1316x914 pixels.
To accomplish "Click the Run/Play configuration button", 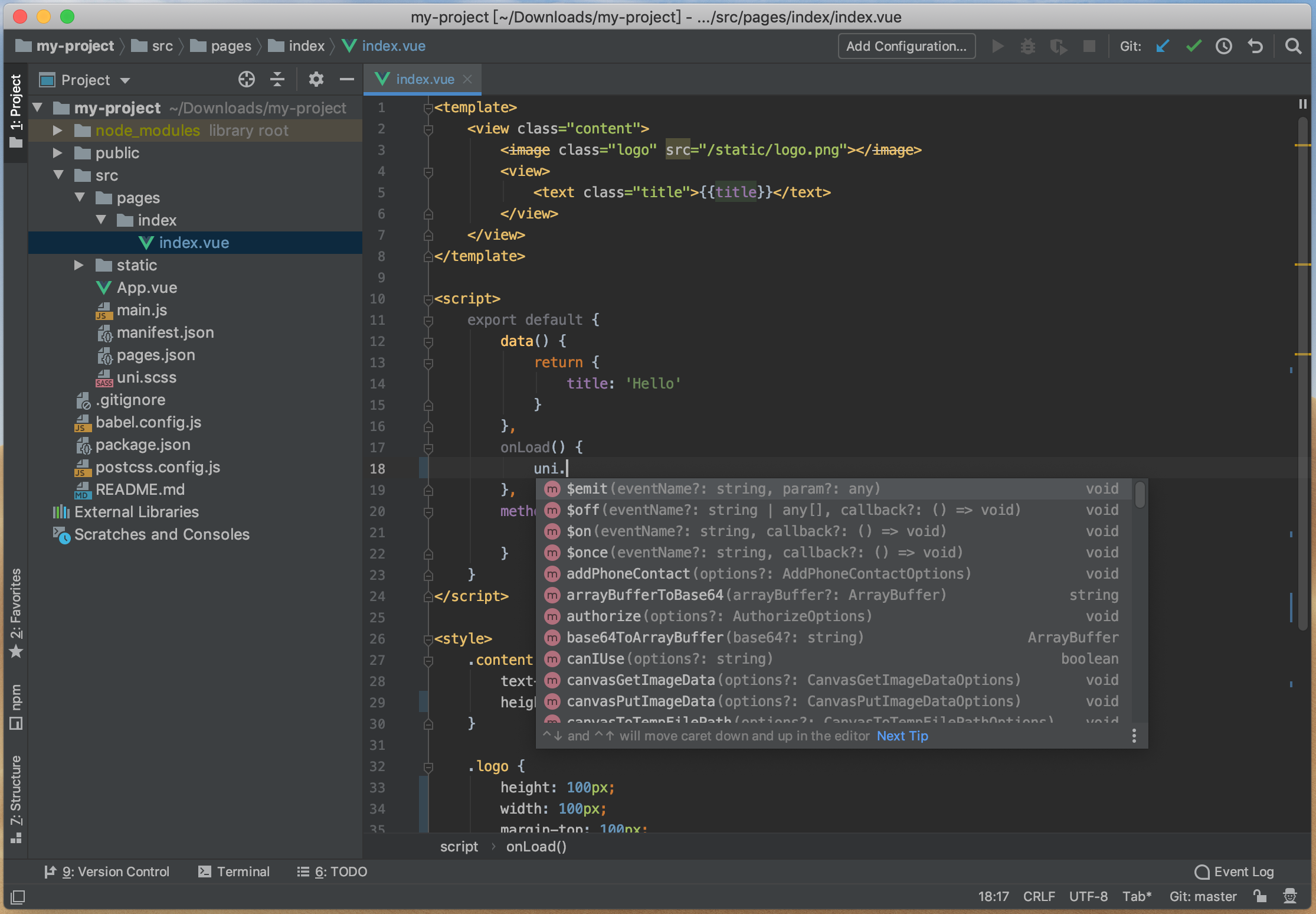I will pyautogui.click(x=999, y=45).
